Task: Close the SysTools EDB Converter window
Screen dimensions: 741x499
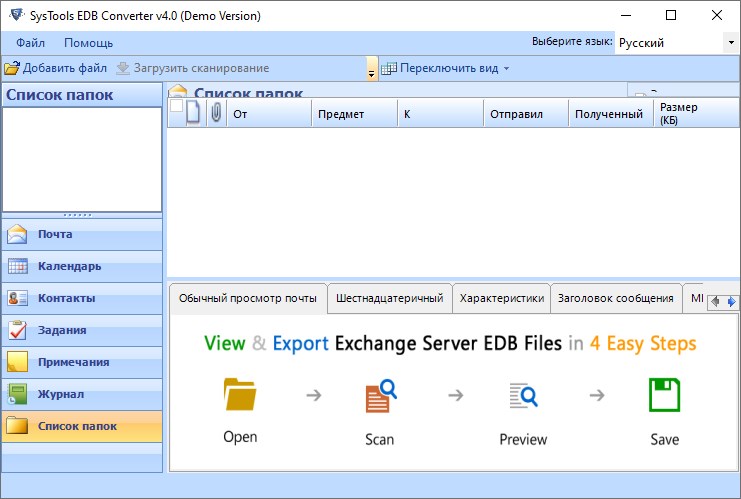Action: (717, 15)
